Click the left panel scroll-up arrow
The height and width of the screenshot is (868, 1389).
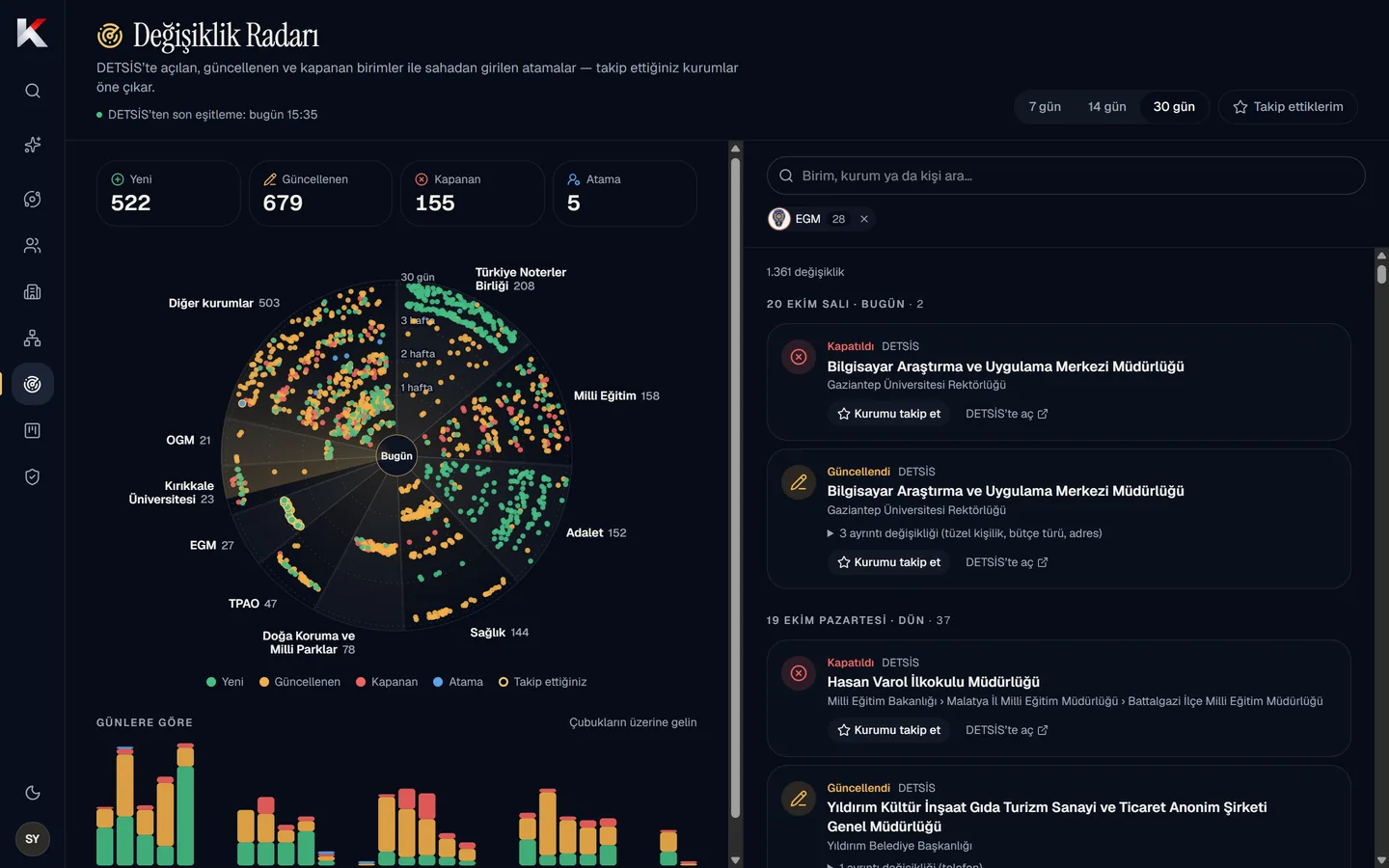[735, 149]
